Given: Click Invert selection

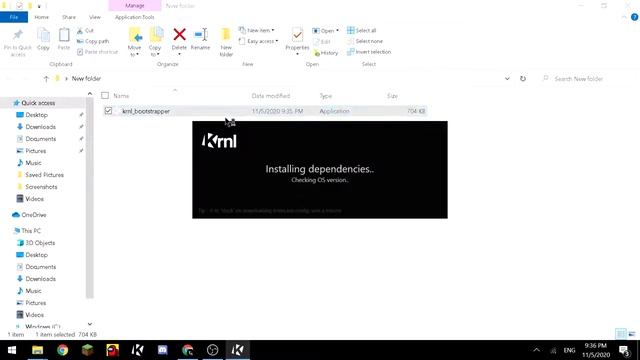Looking at the screenshot, I should tap(369, 52).
